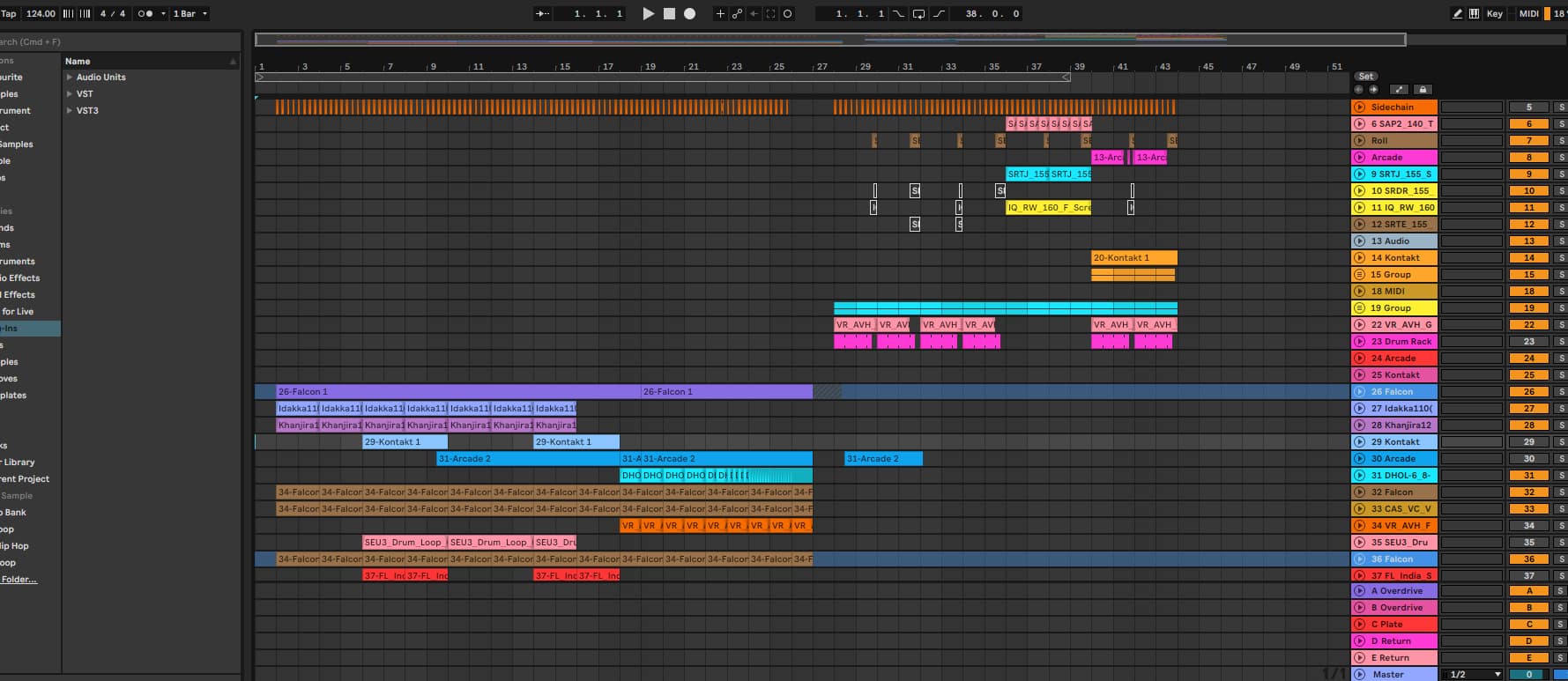Click bar 25 on the beat ruler
This screenshot has width=1568, height=681.
coord(777,66)
